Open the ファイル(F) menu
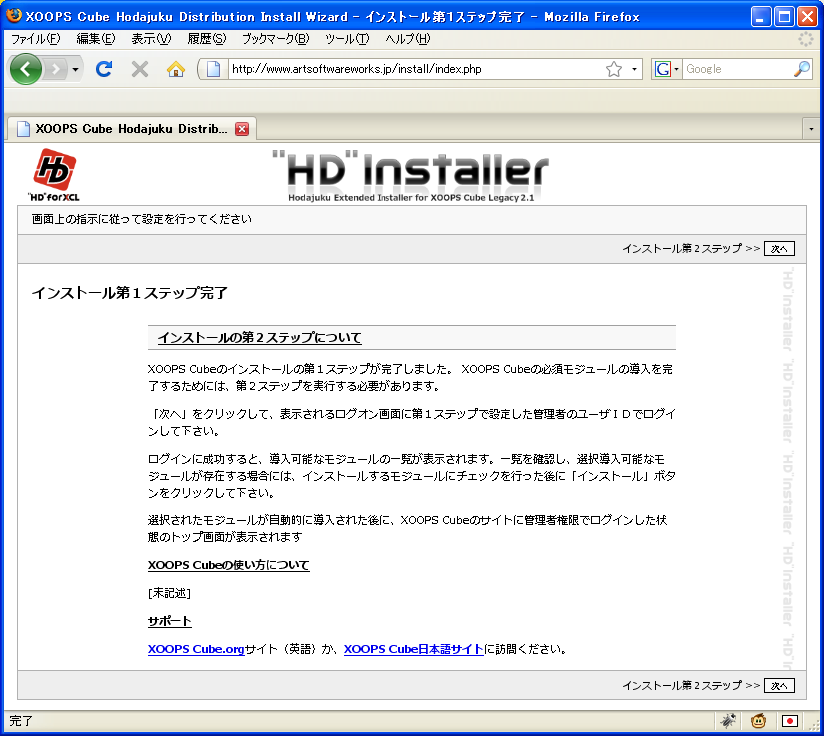The image size is (824, 736). point(36,39)
